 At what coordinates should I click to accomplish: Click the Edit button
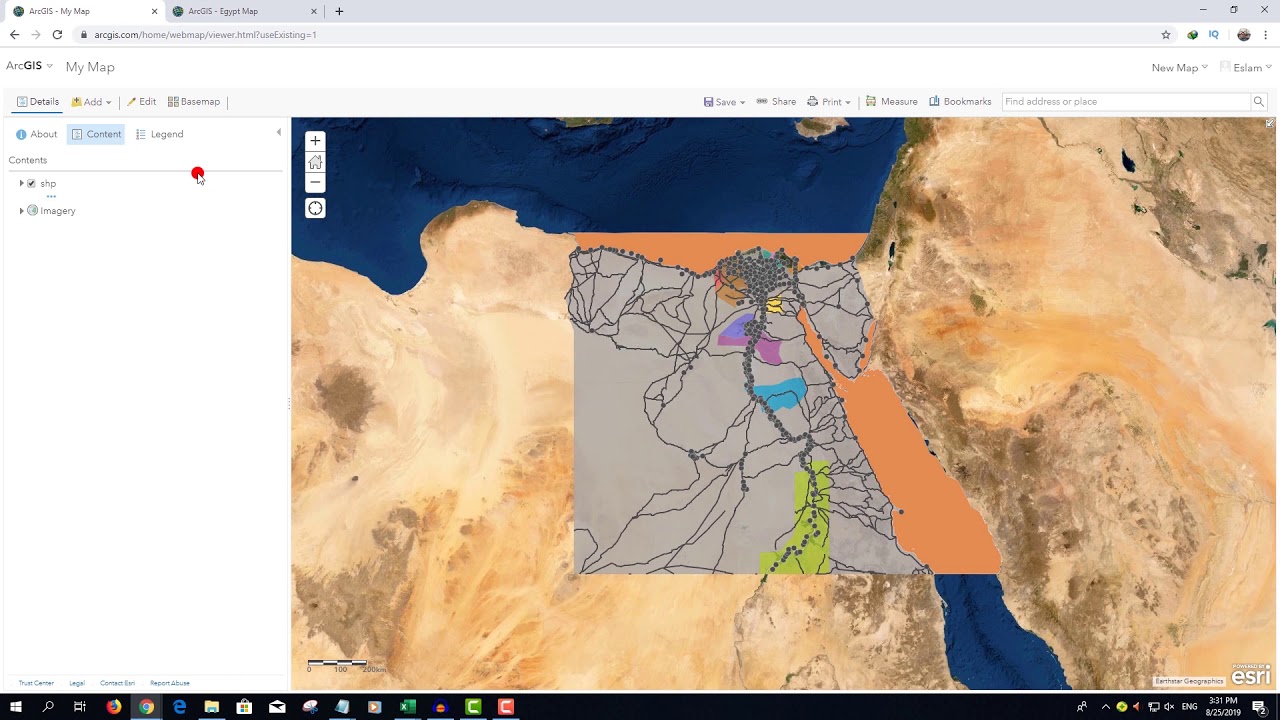141,102
